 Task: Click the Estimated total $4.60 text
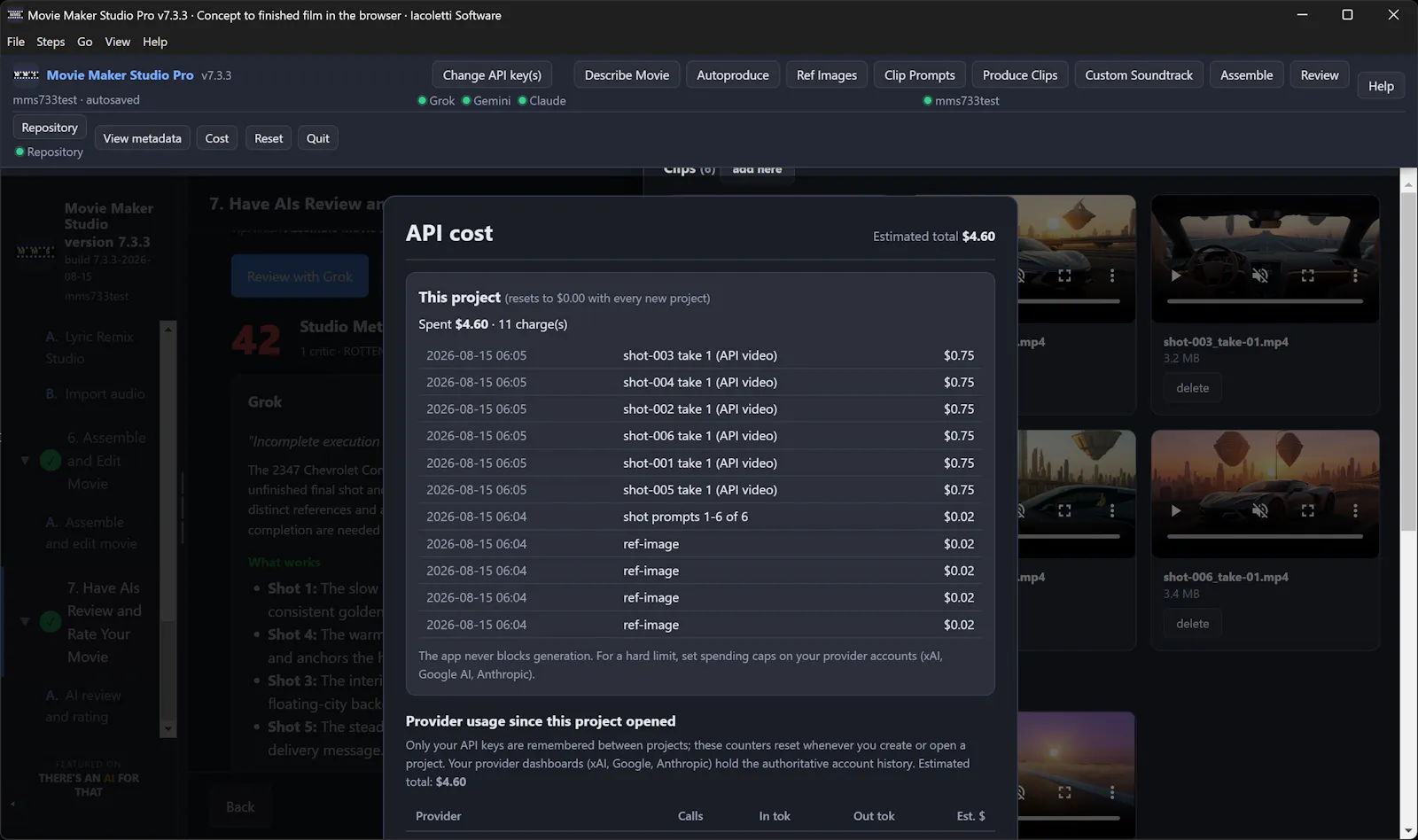point(933,237)
